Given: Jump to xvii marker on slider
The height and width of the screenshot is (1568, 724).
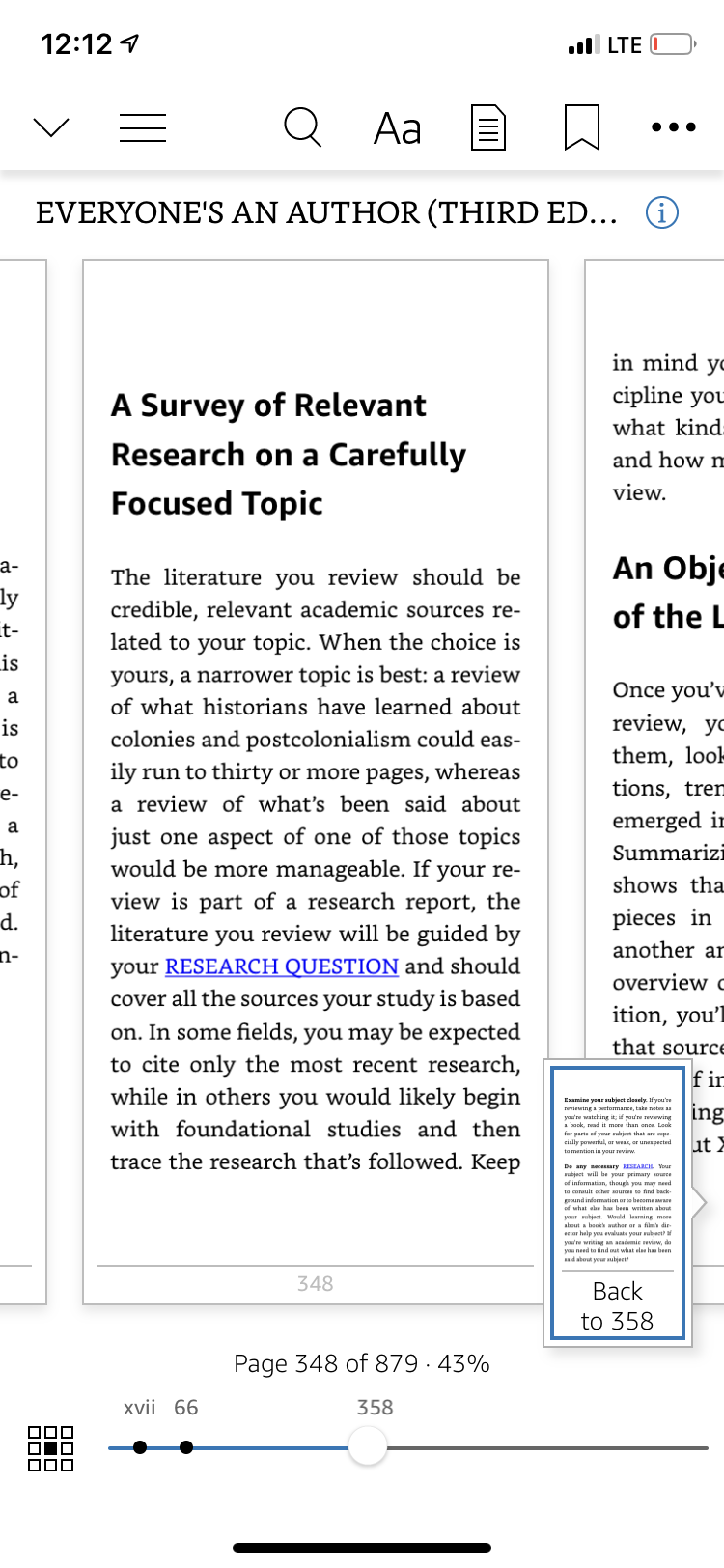Looking at the screenshot, I should [x=140, y=1446].
